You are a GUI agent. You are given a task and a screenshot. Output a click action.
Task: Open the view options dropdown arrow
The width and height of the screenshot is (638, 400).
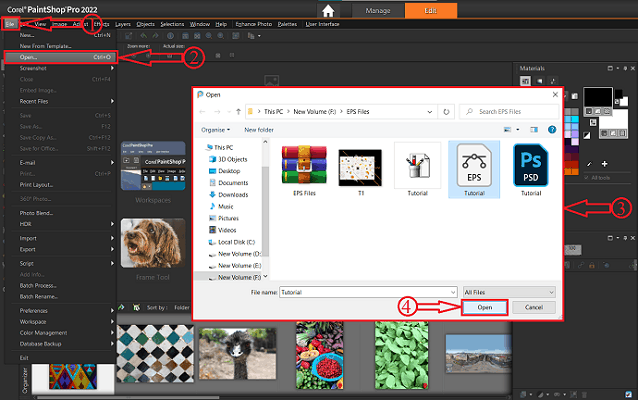click(518, 130)
